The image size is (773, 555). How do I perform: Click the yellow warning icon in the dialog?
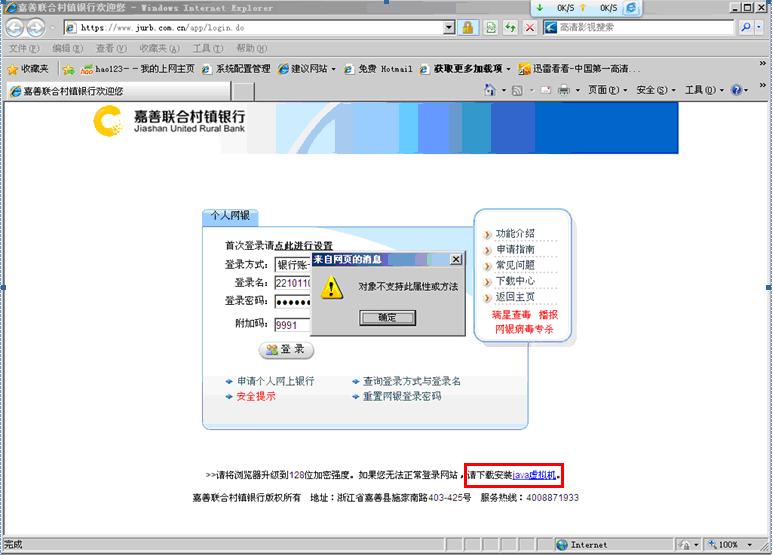point(332,287)
